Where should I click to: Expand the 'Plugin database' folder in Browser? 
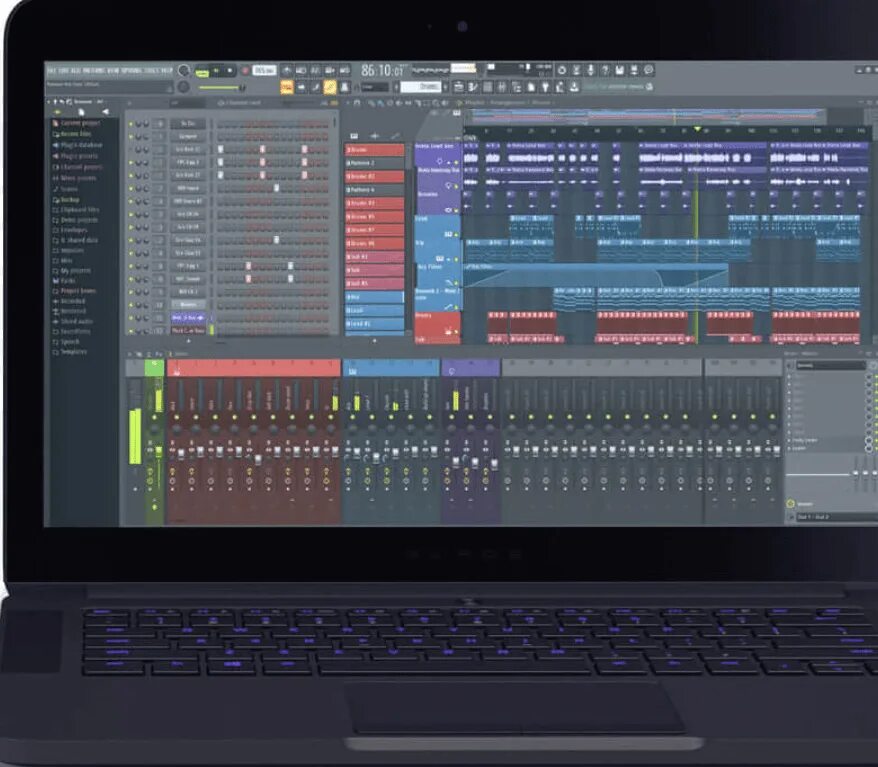[x=78, y=145]
